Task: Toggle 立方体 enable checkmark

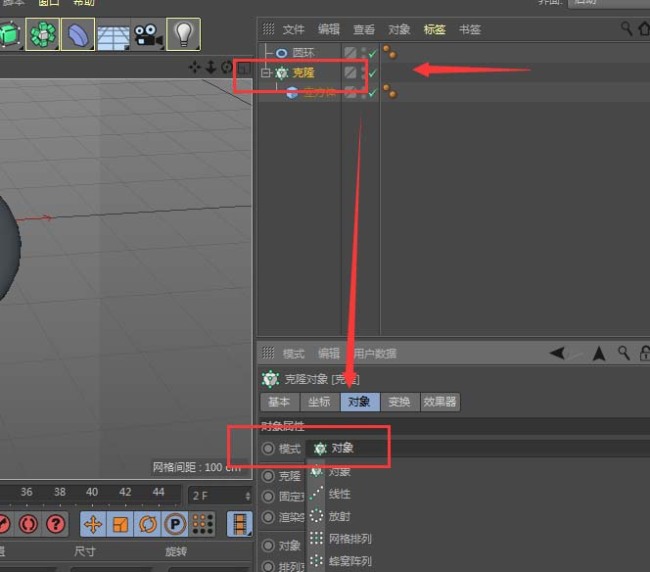Action: [372, 93]
